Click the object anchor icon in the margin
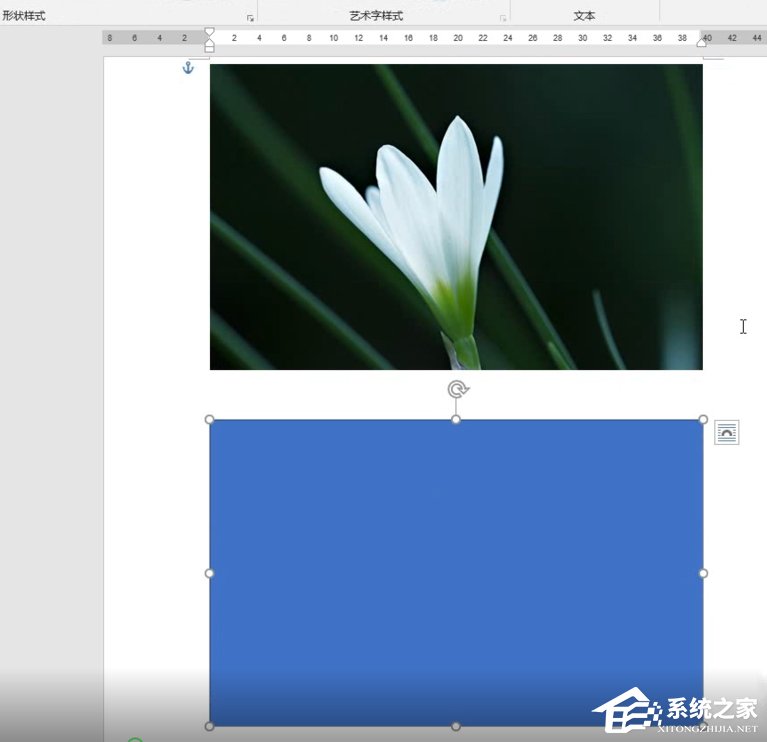This screenshot has height=742, width=767. click(x=187, y=68)
